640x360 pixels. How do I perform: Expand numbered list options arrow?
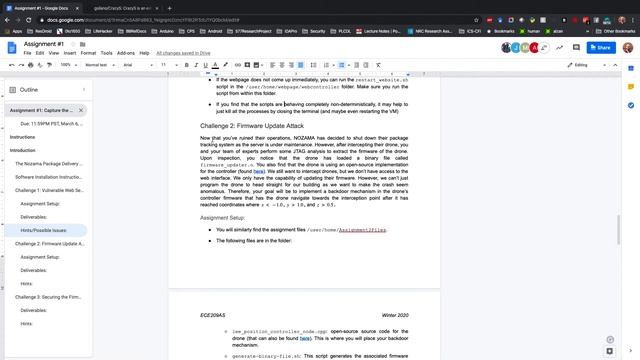pyautogui.click(x=333, y=65)
